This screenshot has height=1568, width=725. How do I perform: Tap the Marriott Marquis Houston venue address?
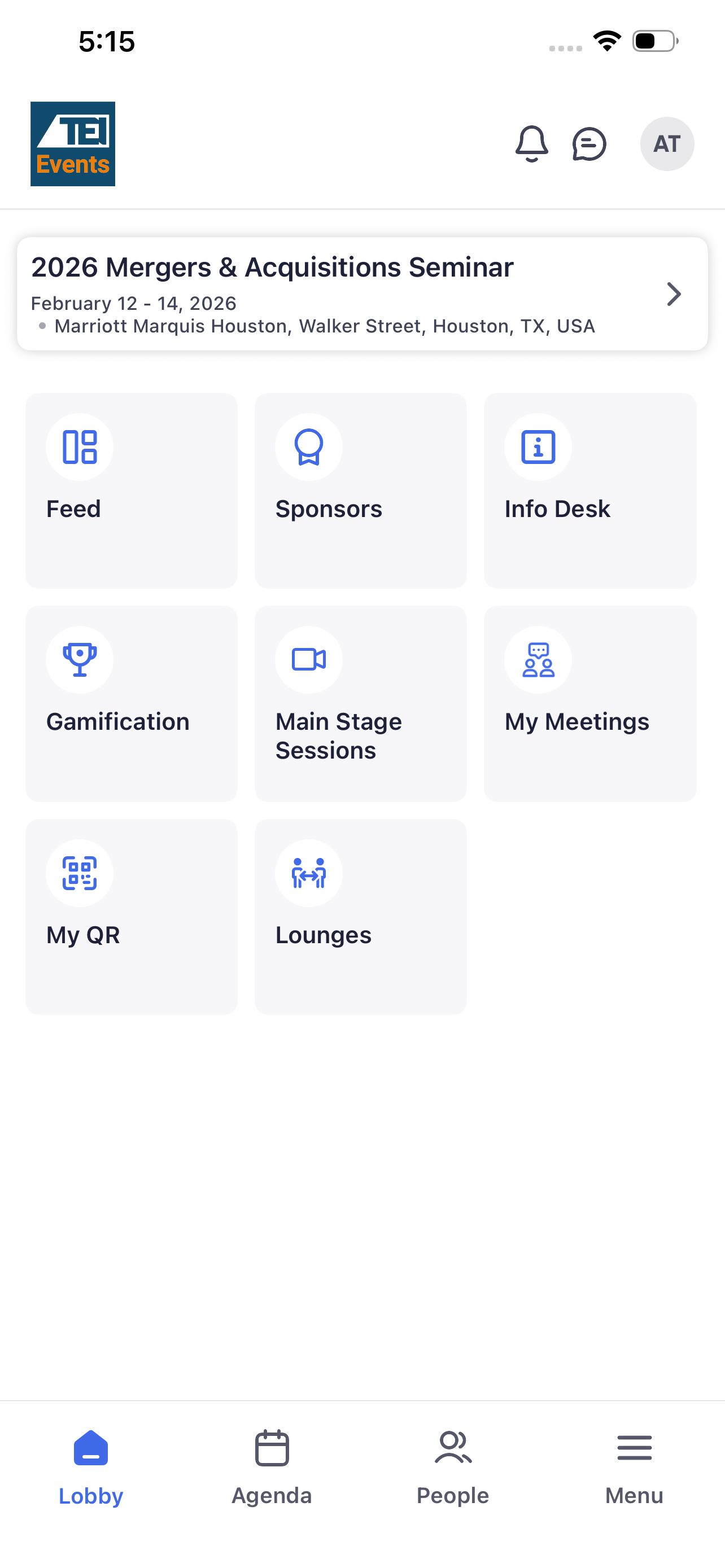point(325,326)
